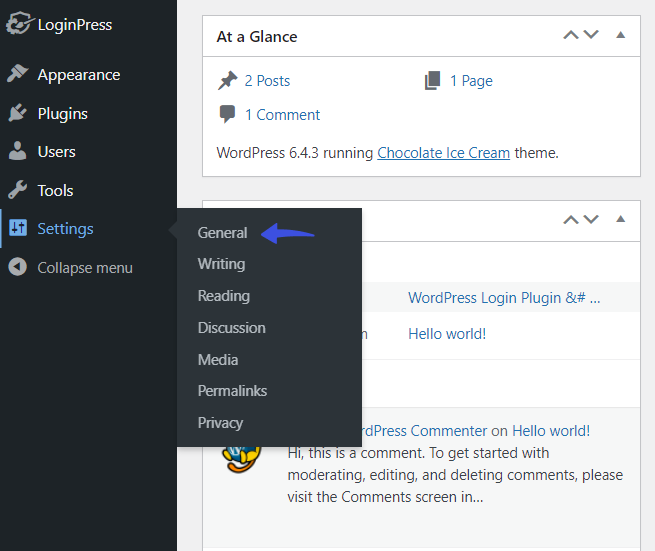This screenshot has height=551, width=655.
Task: Open the WordPress Login Plugin post link
Action: pyautogui.click(x=504, y=298)
